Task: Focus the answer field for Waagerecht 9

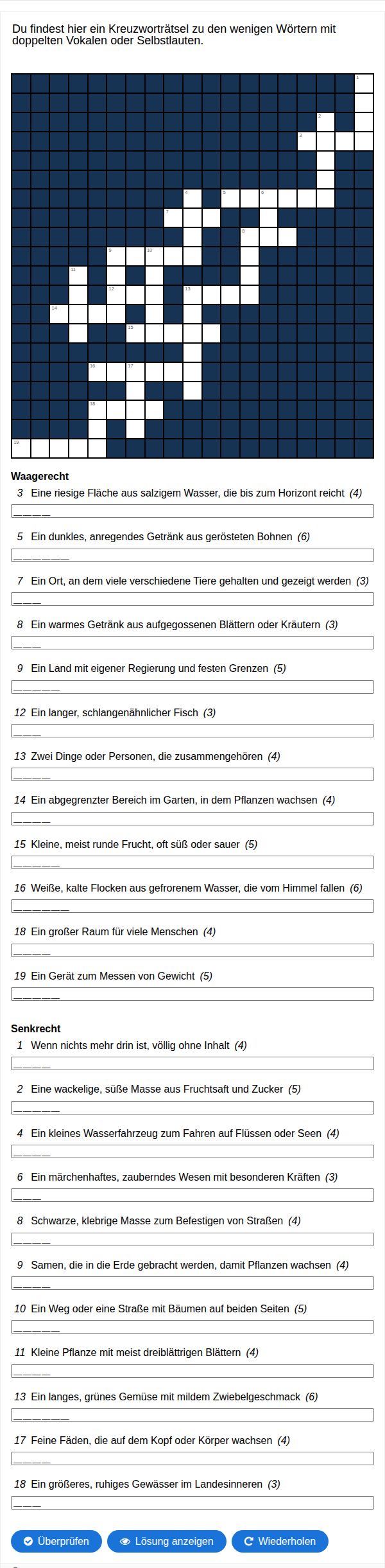Action: [x=193, y=687]
